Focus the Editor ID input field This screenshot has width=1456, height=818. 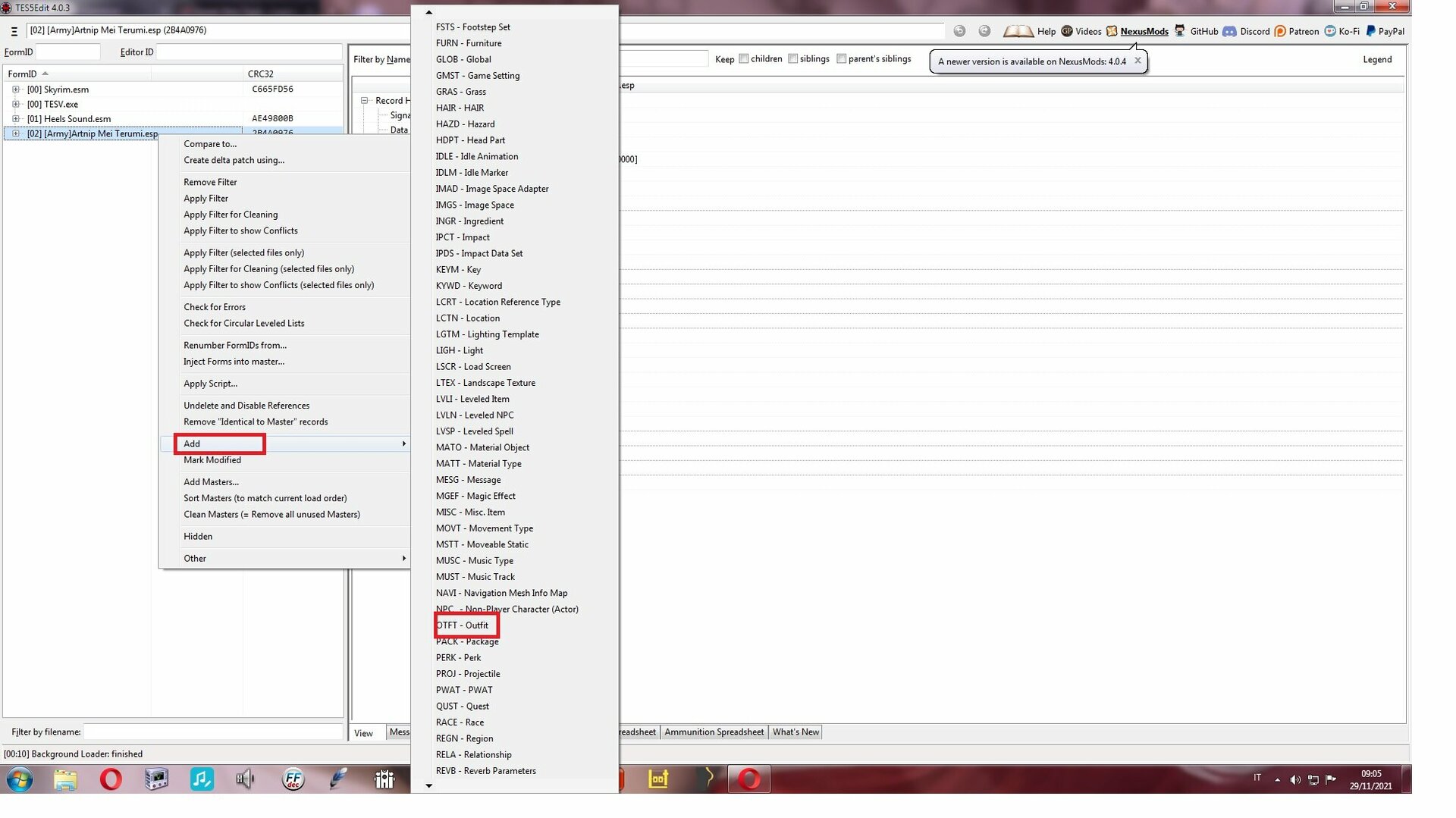tap(249, 52)
